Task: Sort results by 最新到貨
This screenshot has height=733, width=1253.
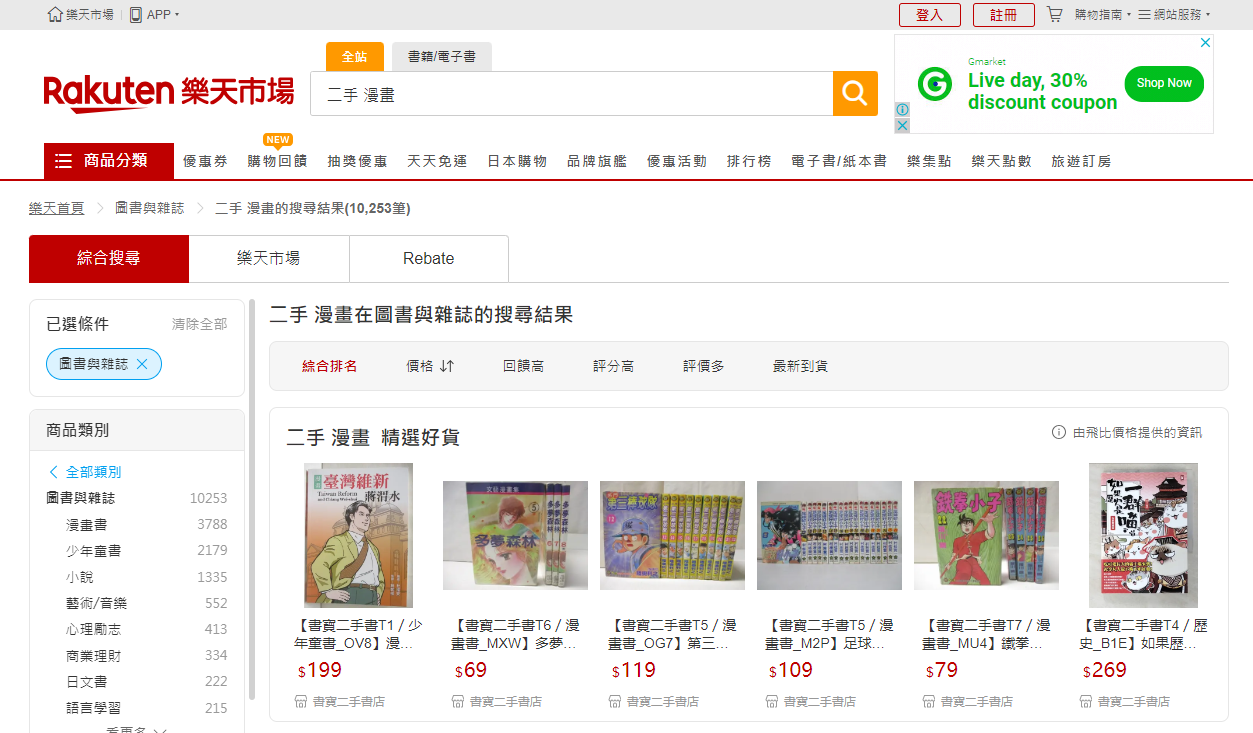Action: click(801, 366)
